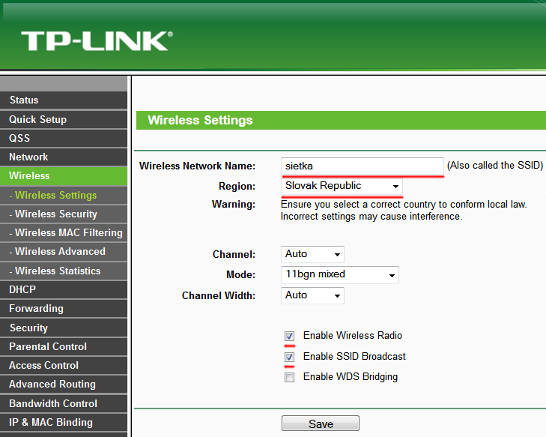
Task: Click the Save button
Action: pyautogui.click(x=320, y=423)
